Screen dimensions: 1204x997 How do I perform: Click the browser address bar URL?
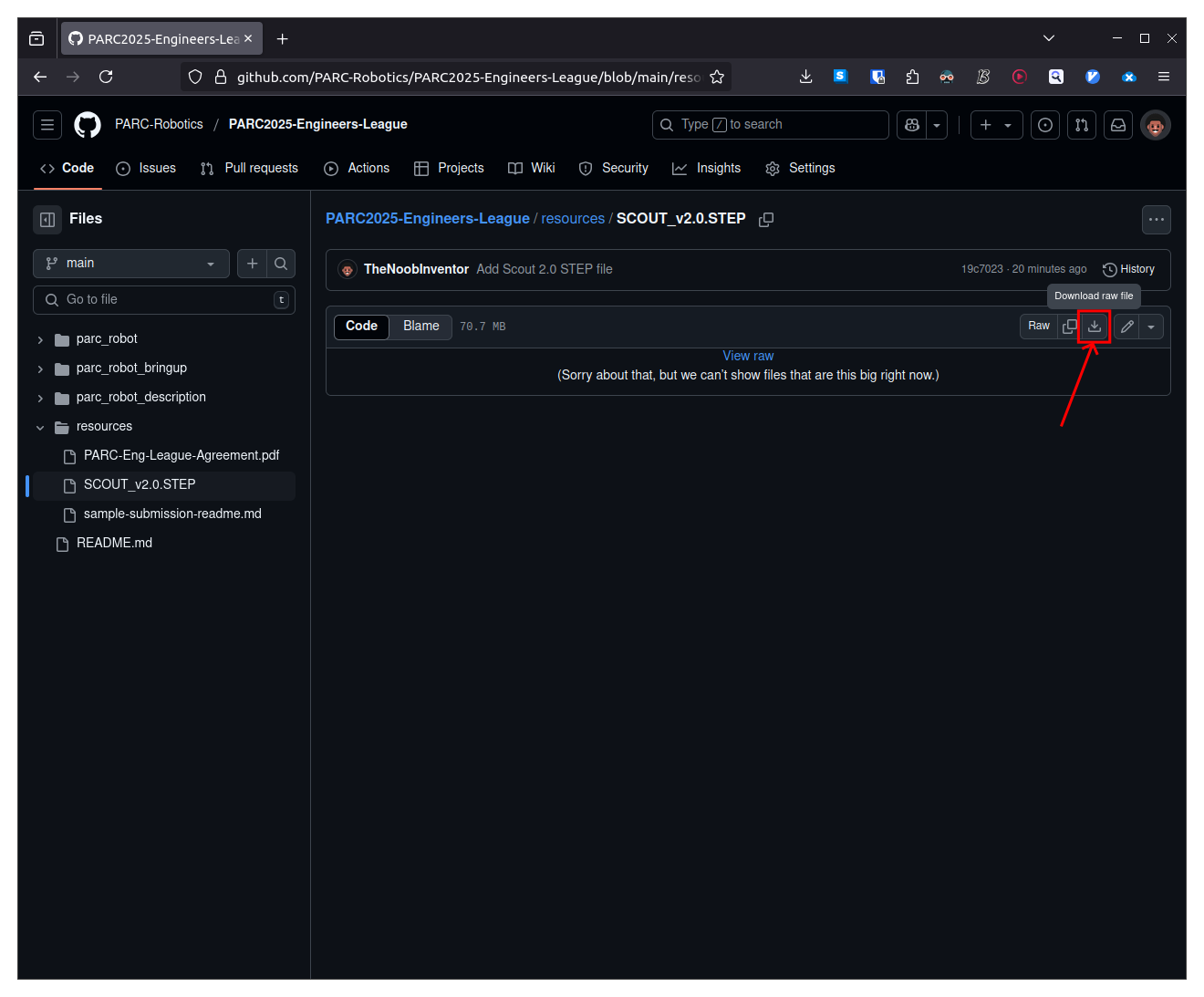coord(469,77)
